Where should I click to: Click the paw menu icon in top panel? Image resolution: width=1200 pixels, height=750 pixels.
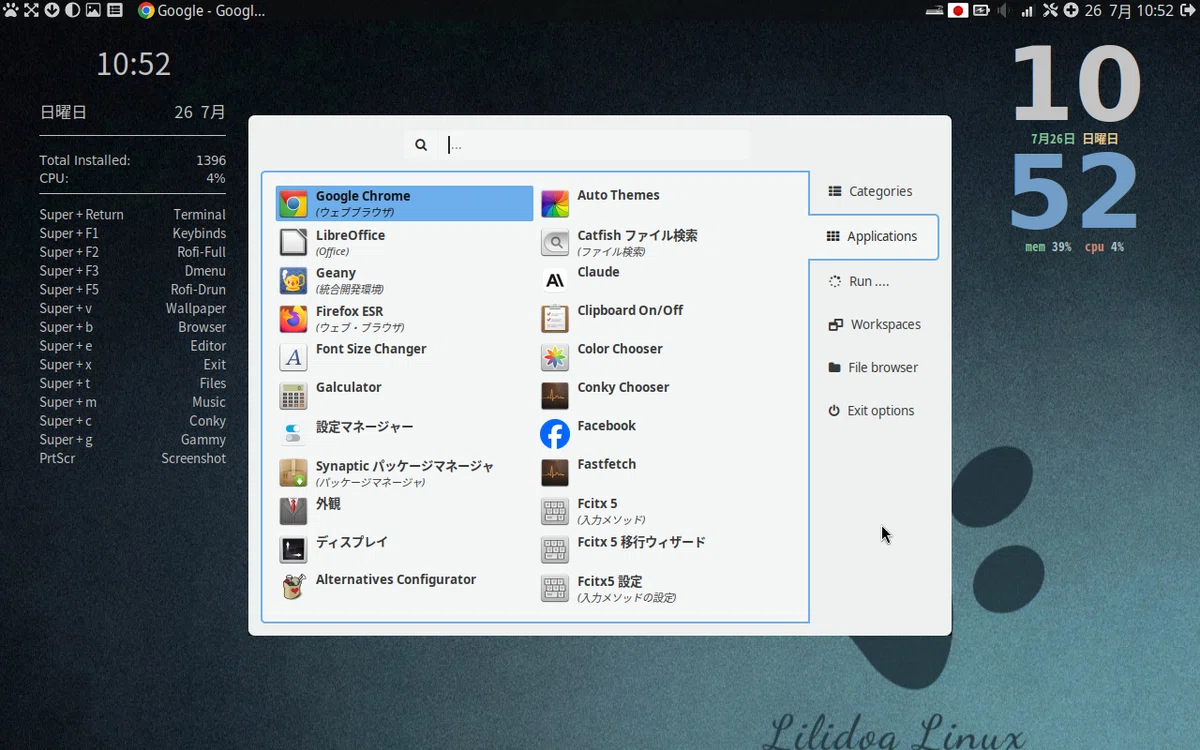click(11, 11)
